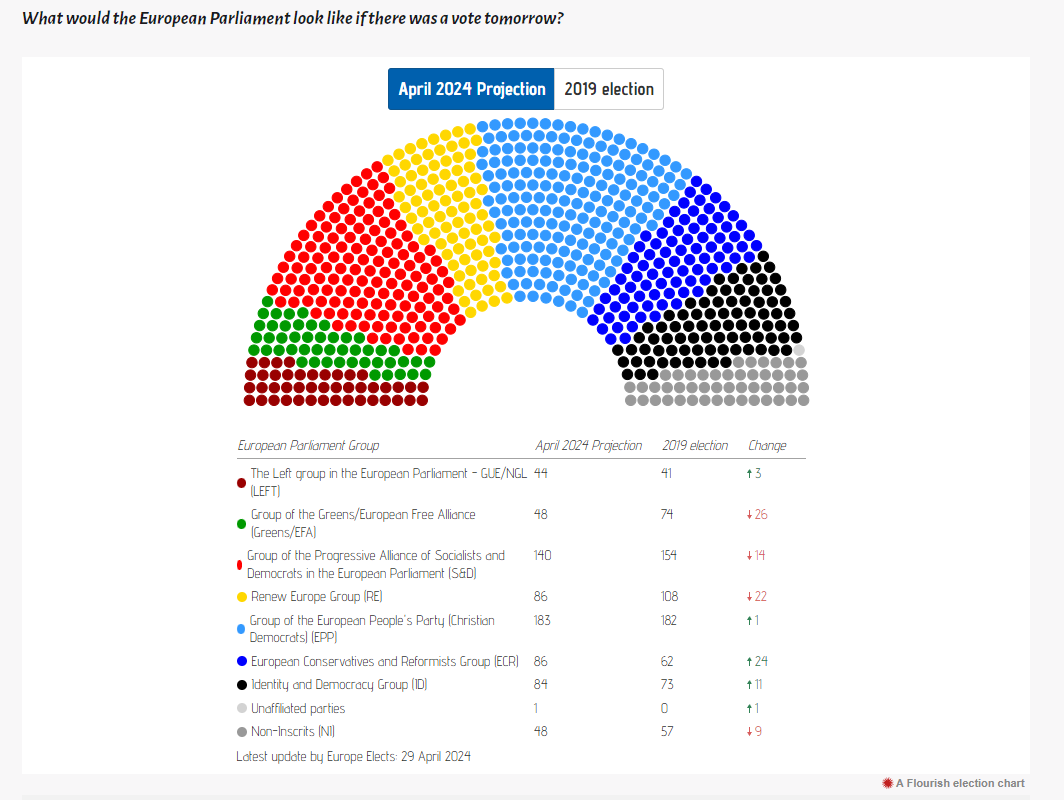Click the European Parliament Group column header
Screen dimensions: 1064x800
point(308,446)
